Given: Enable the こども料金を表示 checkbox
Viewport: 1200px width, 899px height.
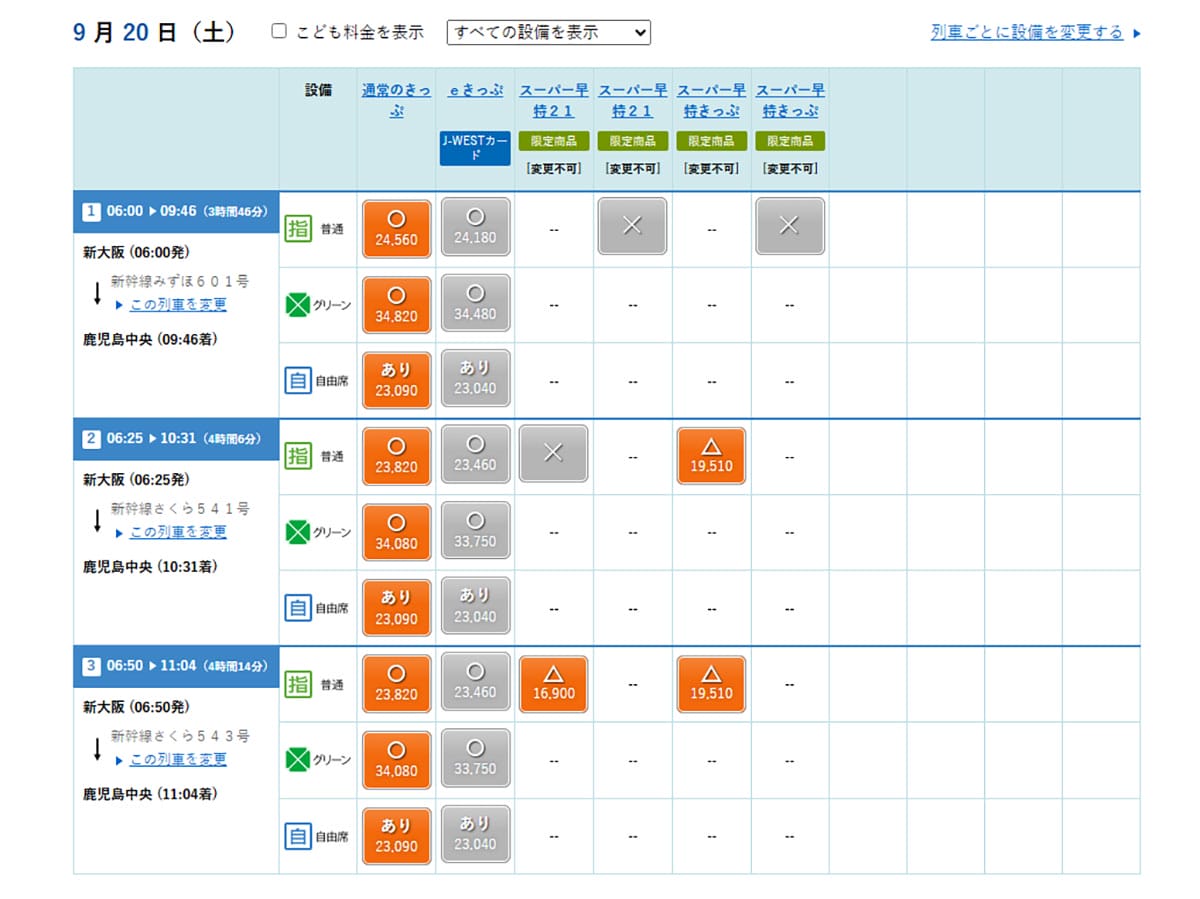Looking at the screenshot, I should 280,32.
